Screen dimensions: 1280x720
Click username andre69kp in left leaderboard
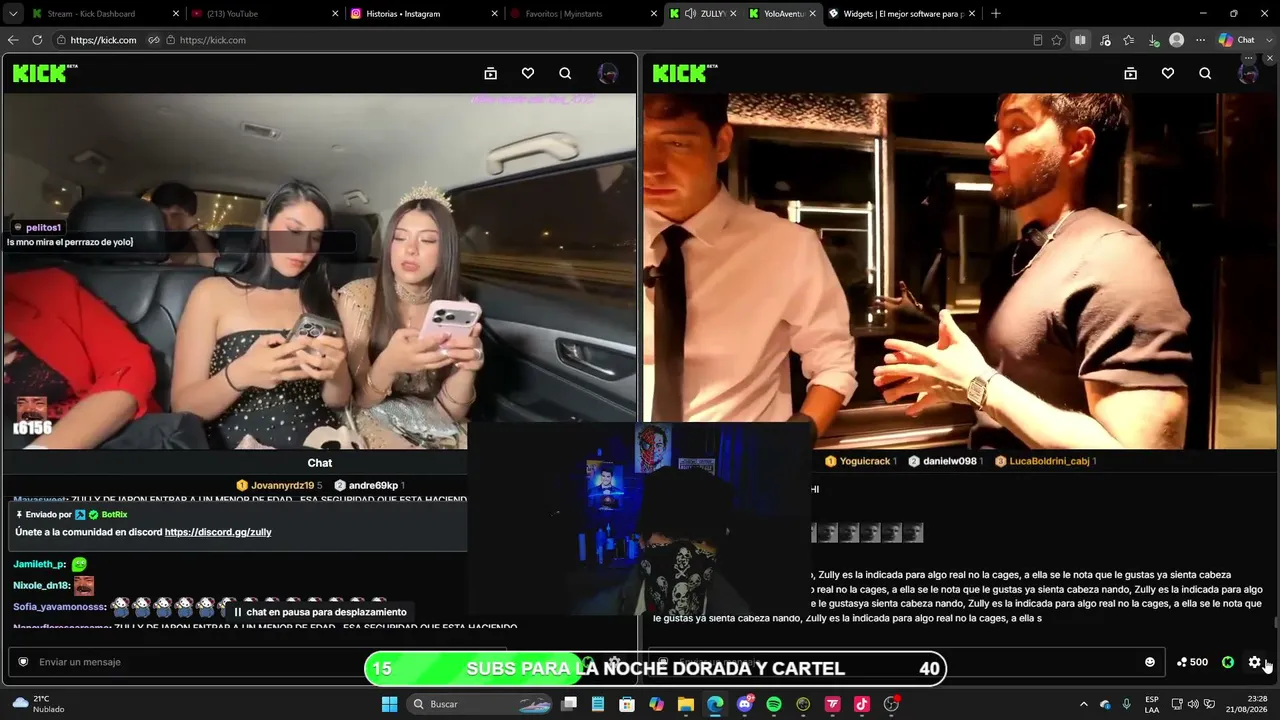pos(373,485)
